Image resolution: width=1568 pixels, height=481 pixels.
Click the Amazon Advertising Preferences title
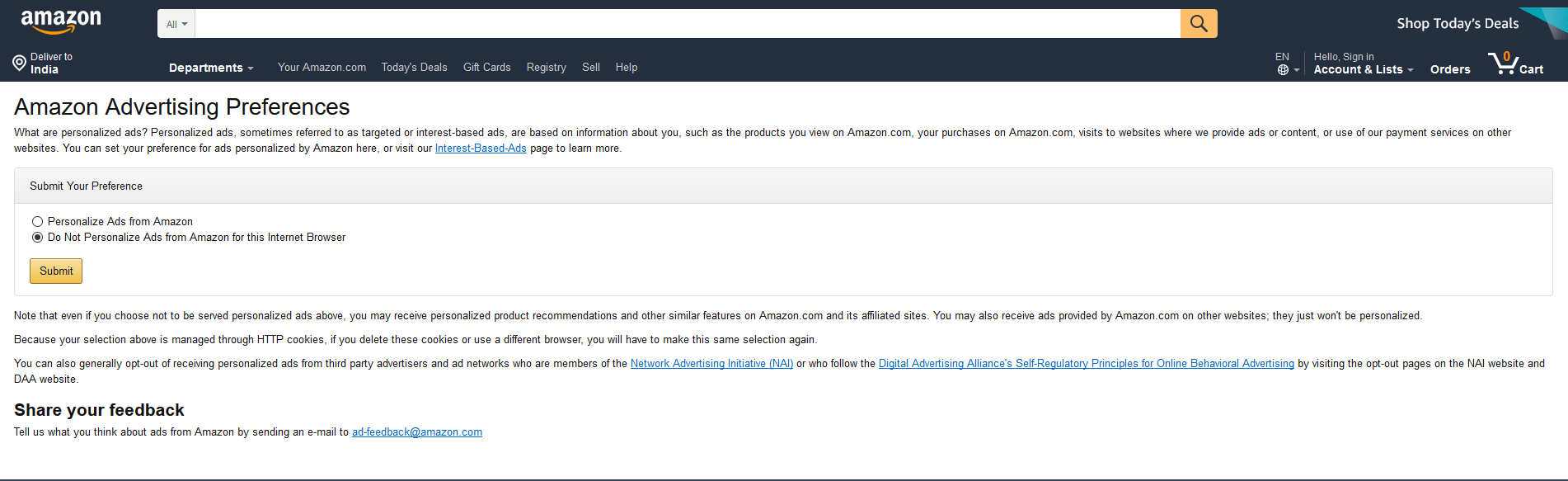182,106
